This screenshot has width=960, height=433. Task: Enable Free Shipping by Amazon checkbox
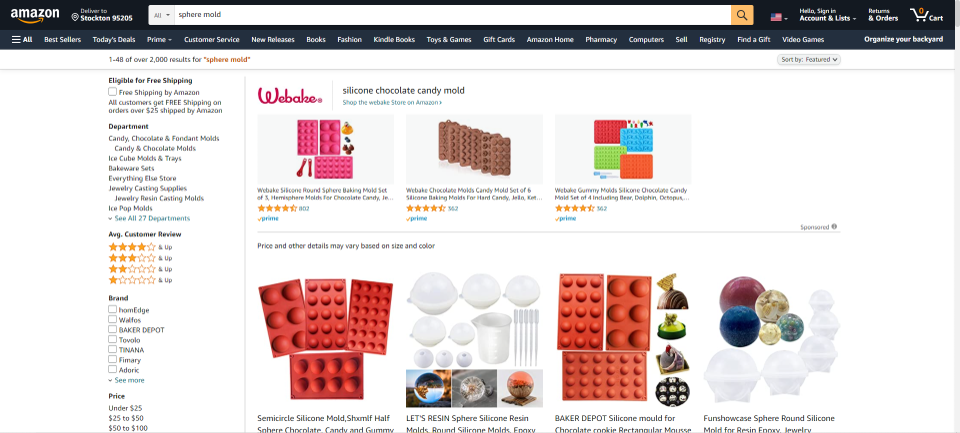coord(113,92)
